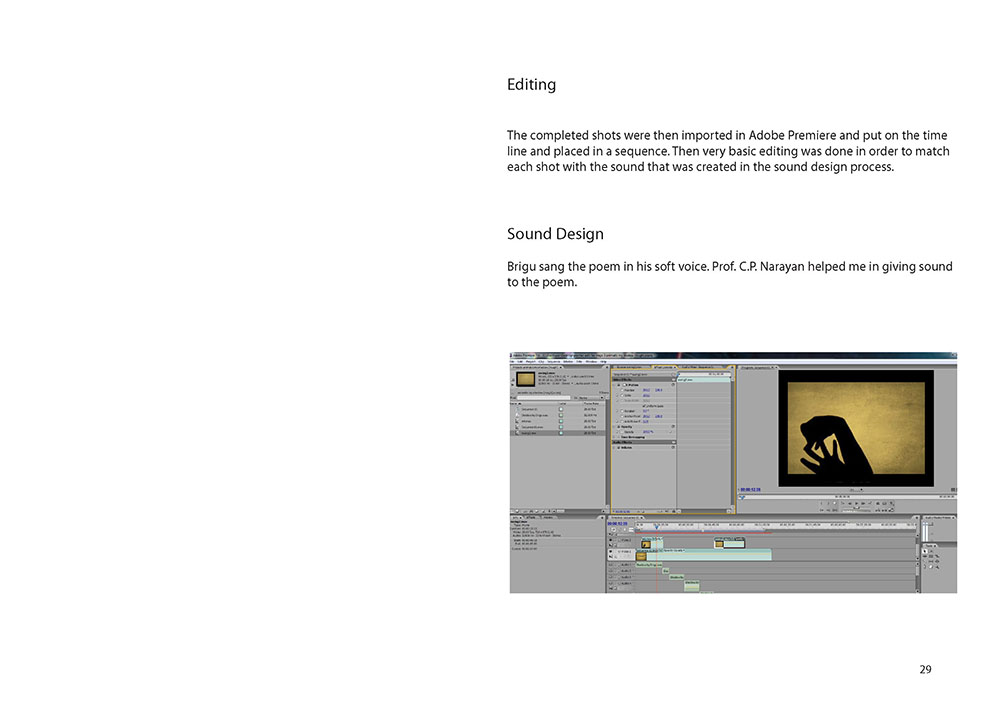Mute the Audio 3 track output
The width and height of the screenshot is (1000, 707).
[611, 577]
